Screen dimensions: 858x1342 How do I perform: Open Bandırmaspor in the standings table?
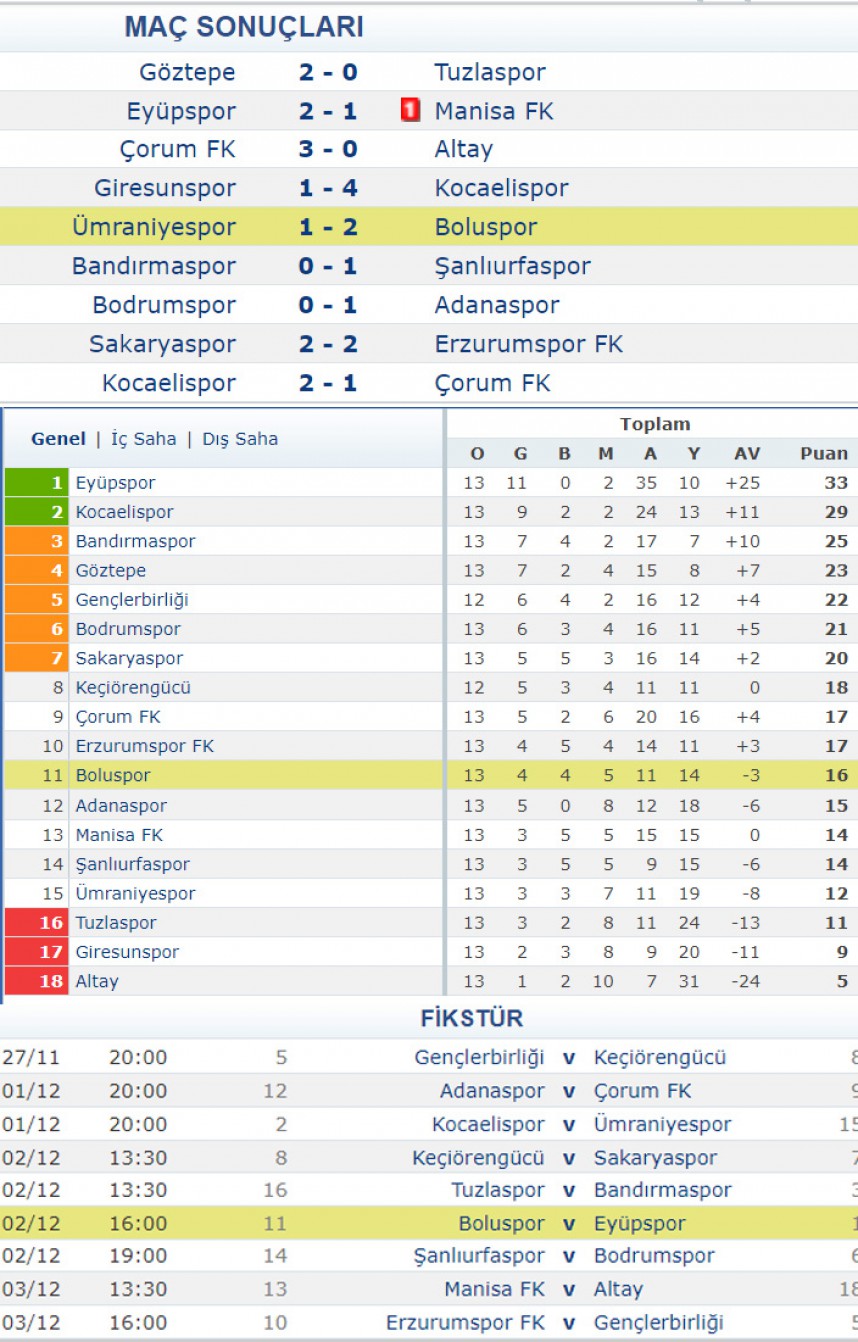point(135,541)
